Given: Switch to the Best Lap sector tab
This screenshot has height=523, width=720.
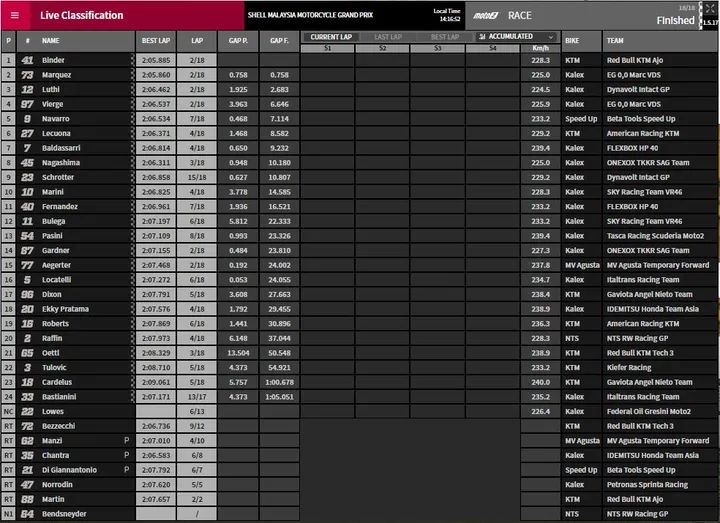Looking at the screenshot, I should pos(444,37).
